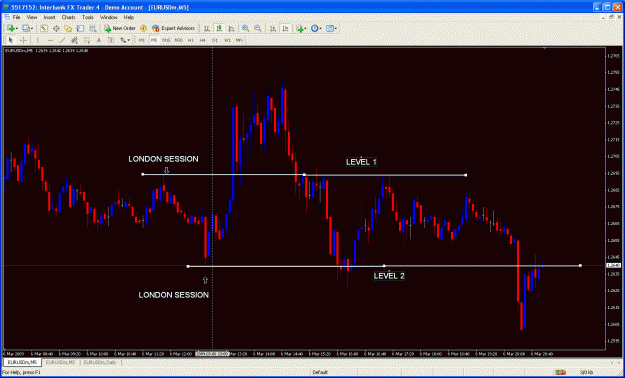This screenshot has height=378, width=625.
Task: Select the Trendline drawing tool
Action: [x=62, y=40]
